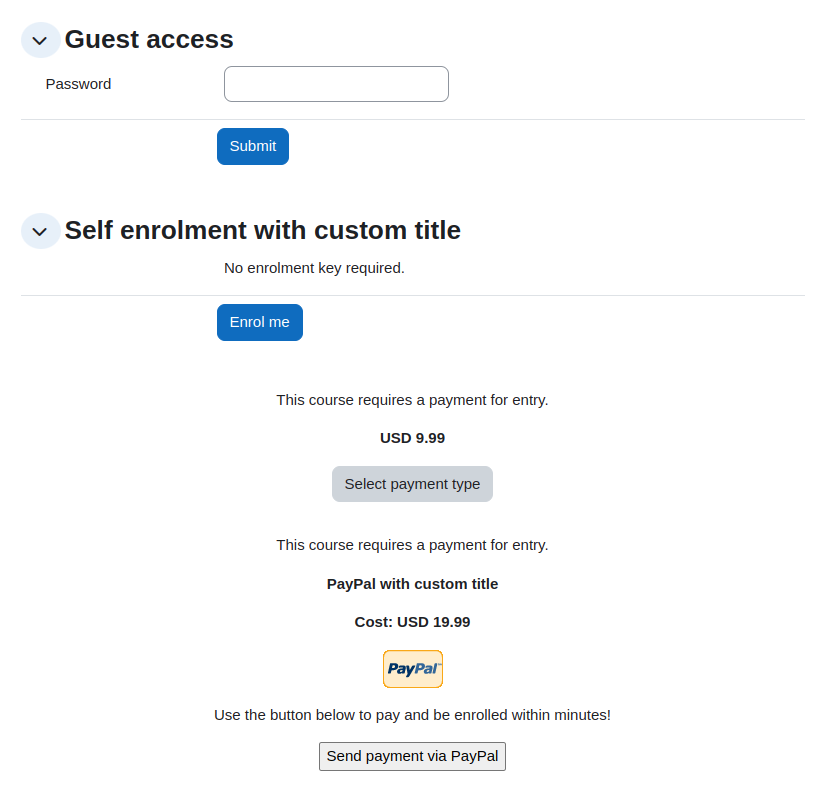Collapse the Self enrolment section chevron

pos(40,231)
